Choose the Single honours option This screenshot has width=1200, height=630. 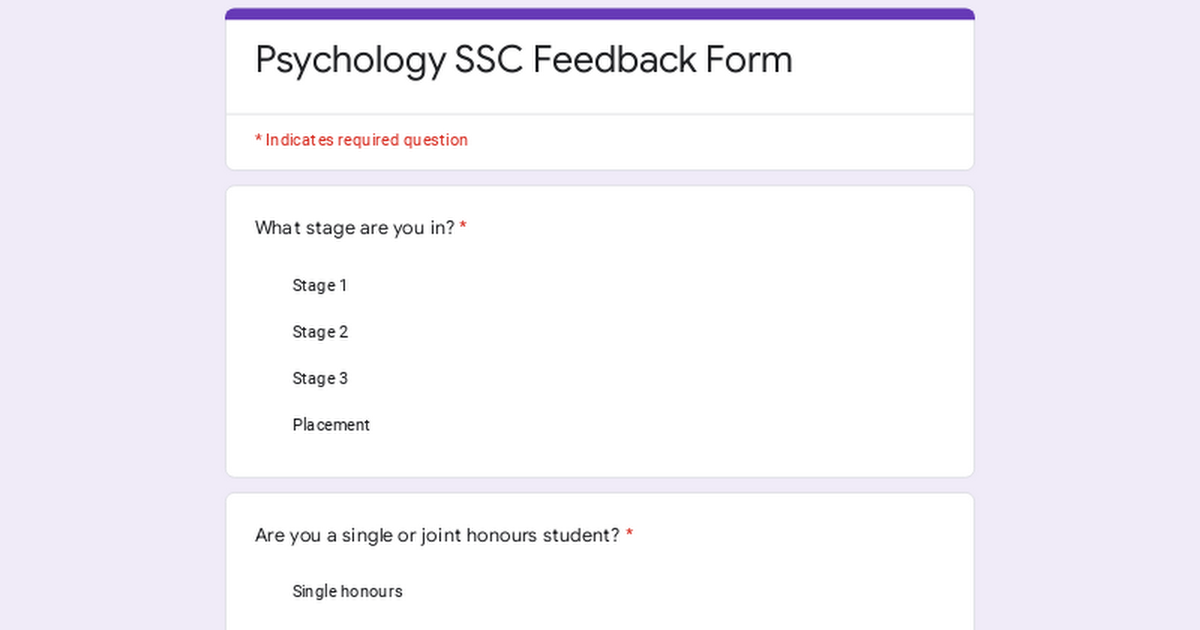pyautogui.click(x=346, y=592)
